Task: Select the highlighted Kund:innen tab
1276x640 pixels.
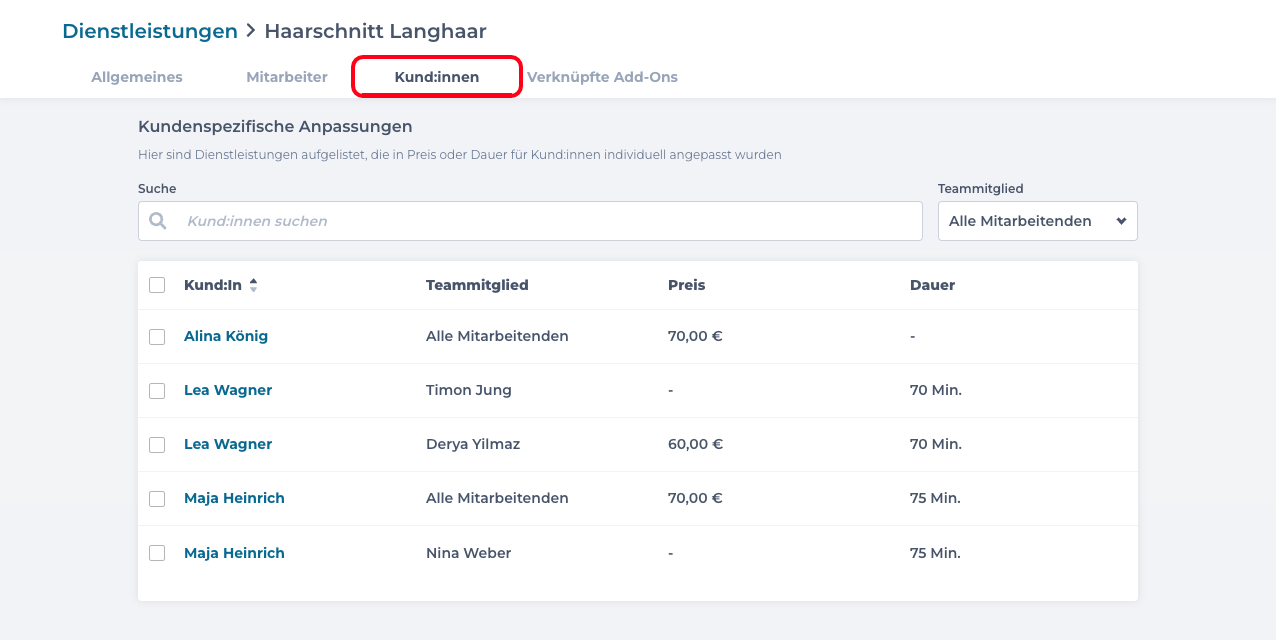Action: point(436,76)
